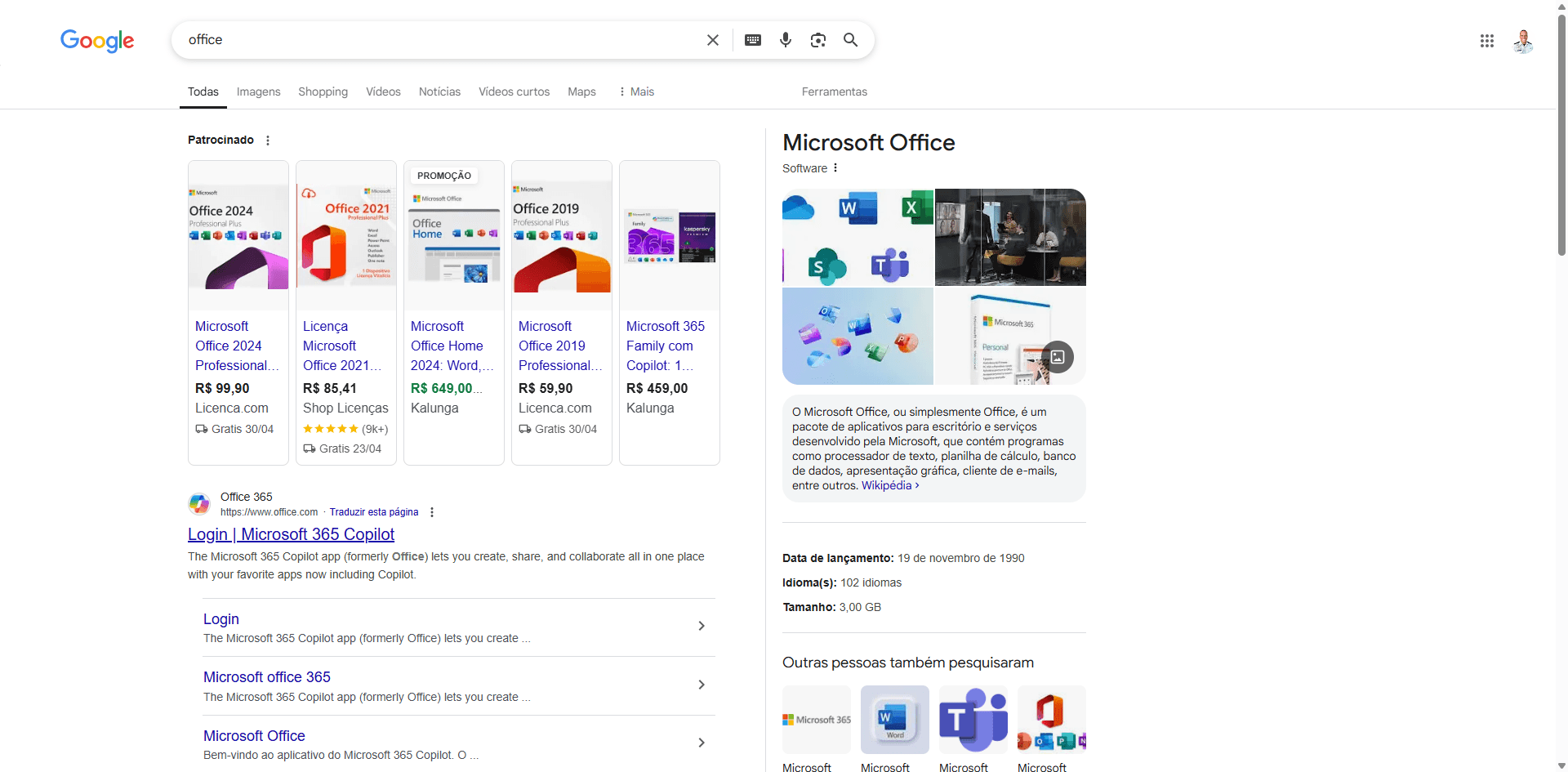This screenshot has width=1568, height=772.
Task: Click the R$ 459,00 price
Action: point(657,388)
